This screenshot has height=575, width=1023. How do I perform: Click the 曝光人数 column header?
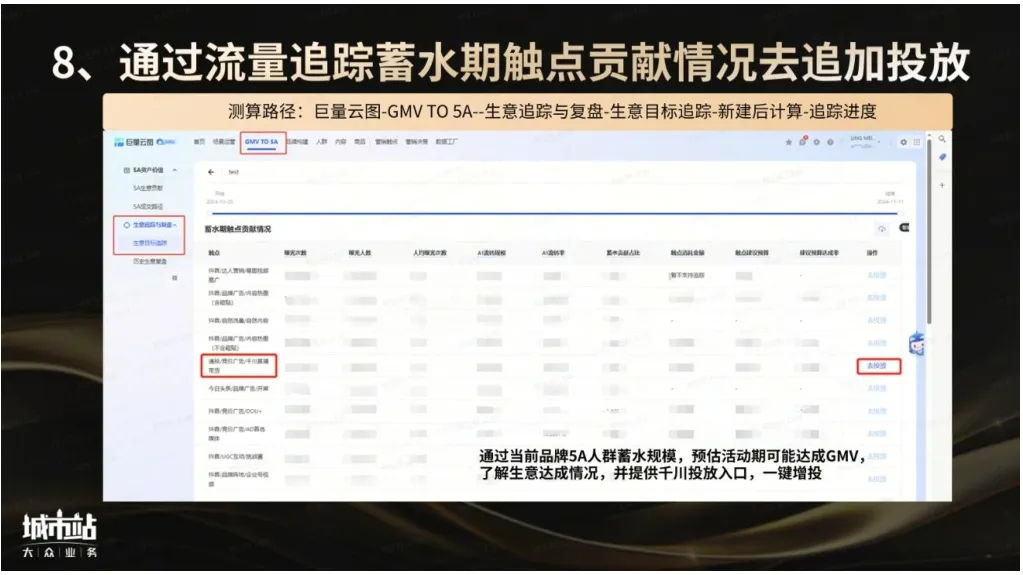tap(359, 253)
